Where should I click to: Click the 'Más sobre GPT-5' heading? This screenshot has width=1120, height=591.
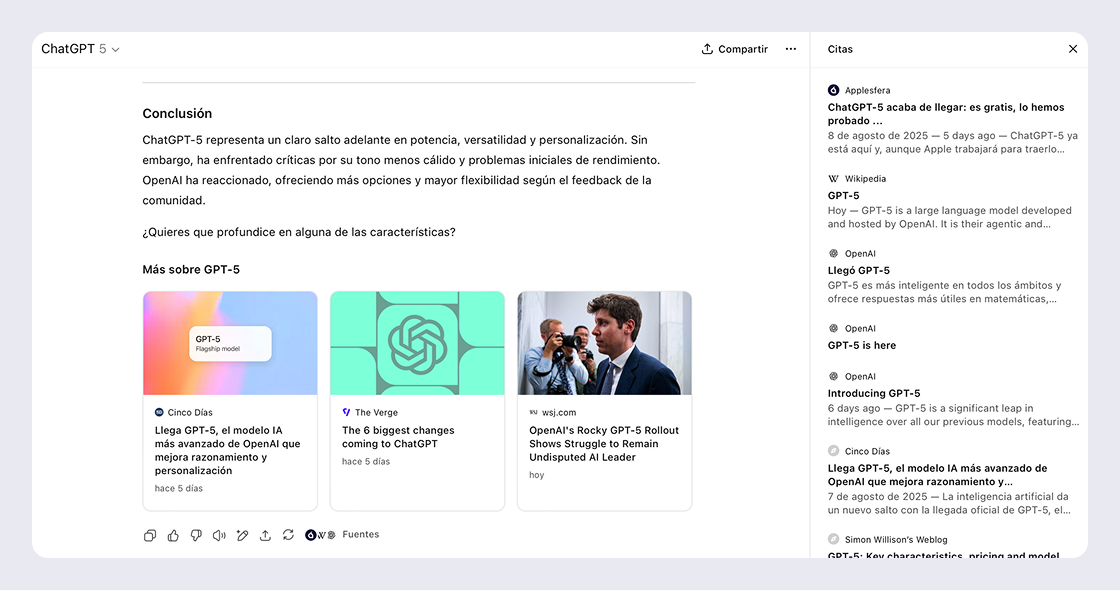pyautogui.click(x=191, y=269)
